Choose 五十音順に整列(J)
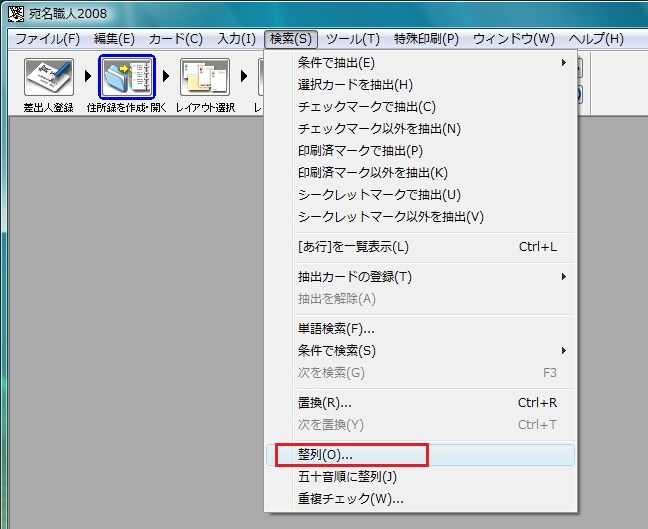 [420, 477]
